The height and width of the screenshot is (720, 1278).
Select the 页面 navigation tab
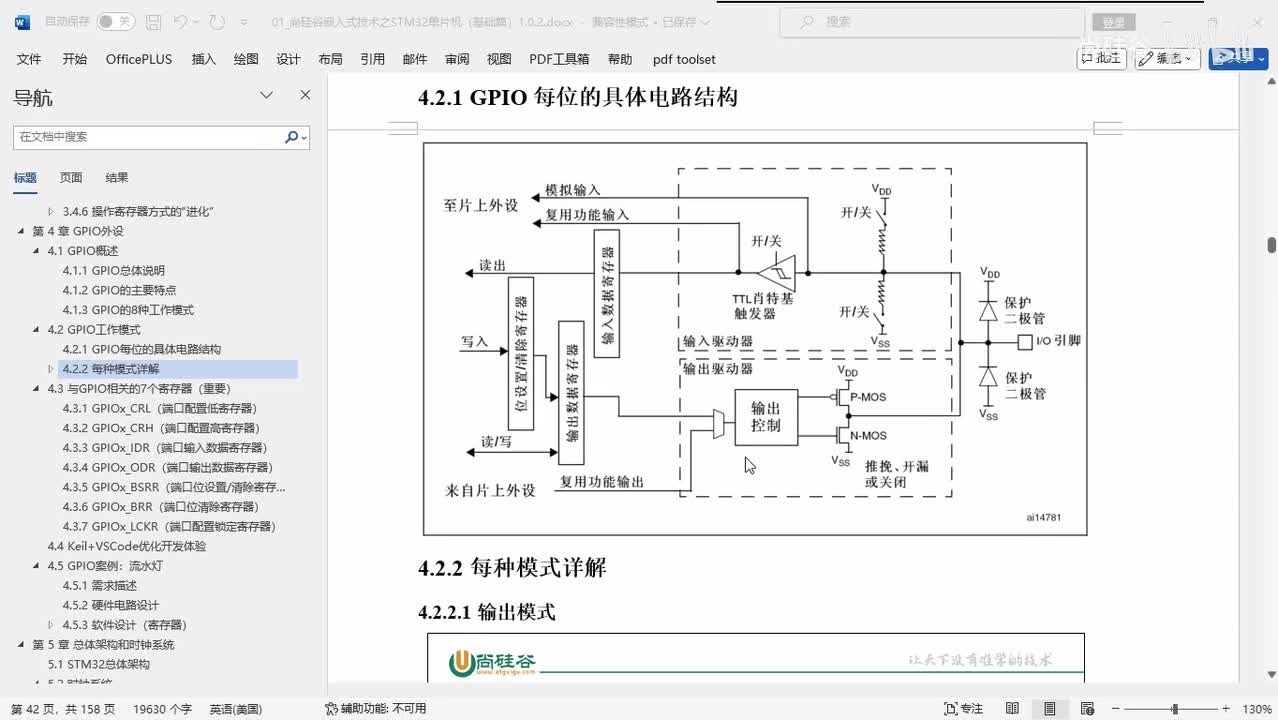(71, 178)
